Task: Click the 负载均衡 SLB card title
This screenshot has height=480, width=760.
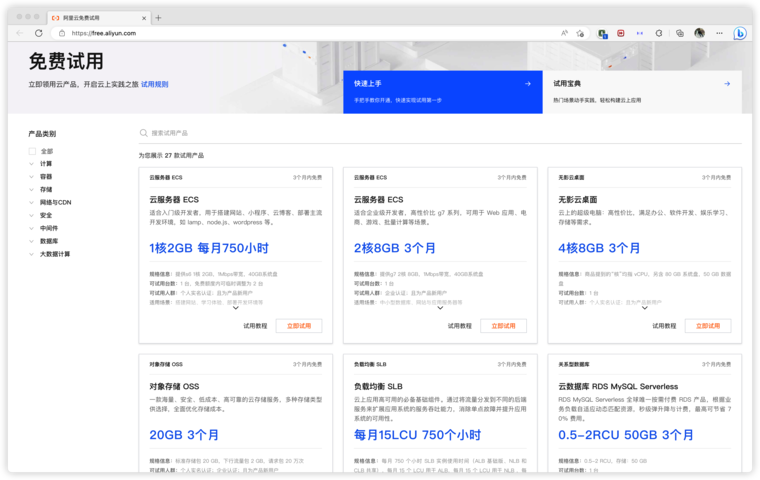Action: pyautogui.click(x=378, y=386)
